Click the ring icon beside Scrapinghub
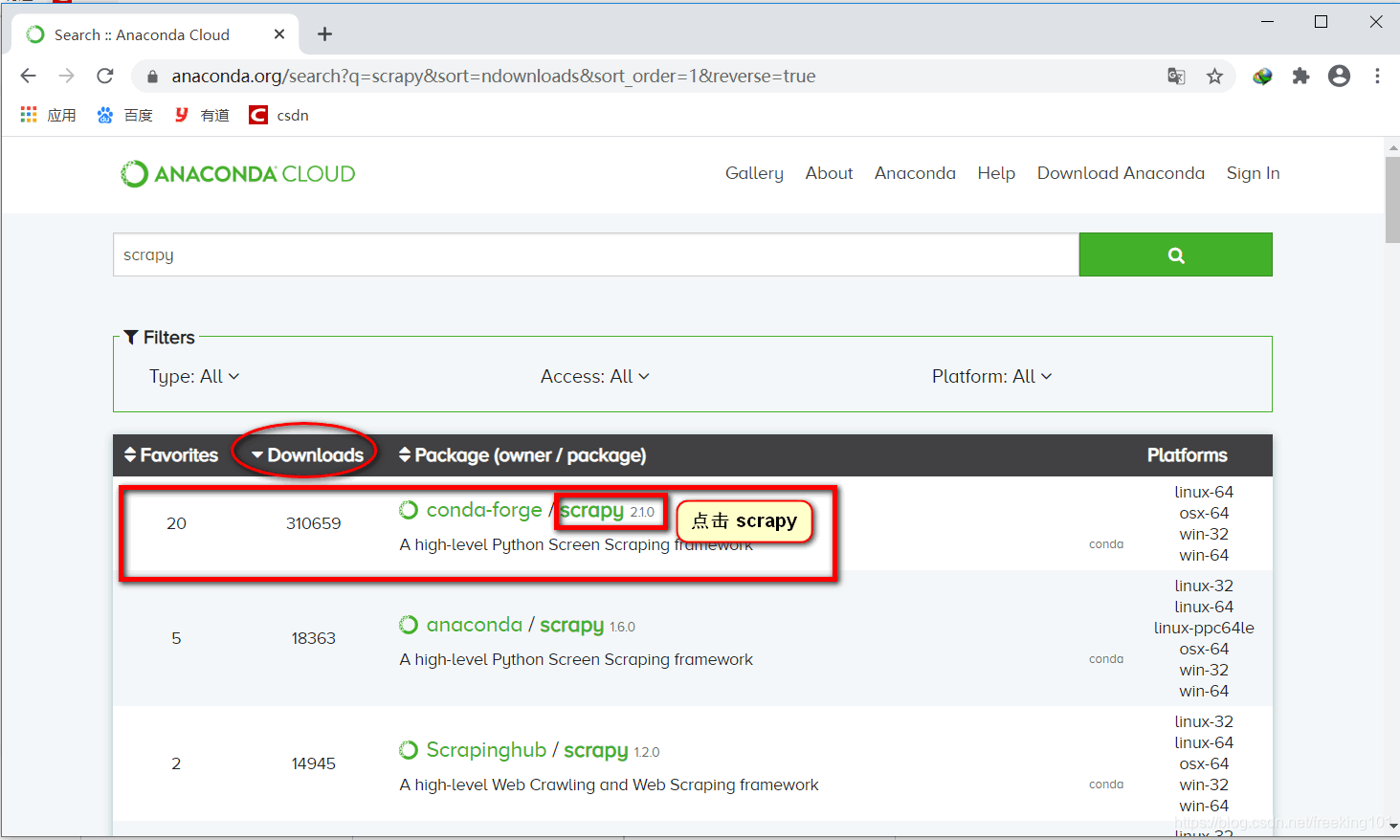Screen dimensions: 1400x840 point(409,750)
